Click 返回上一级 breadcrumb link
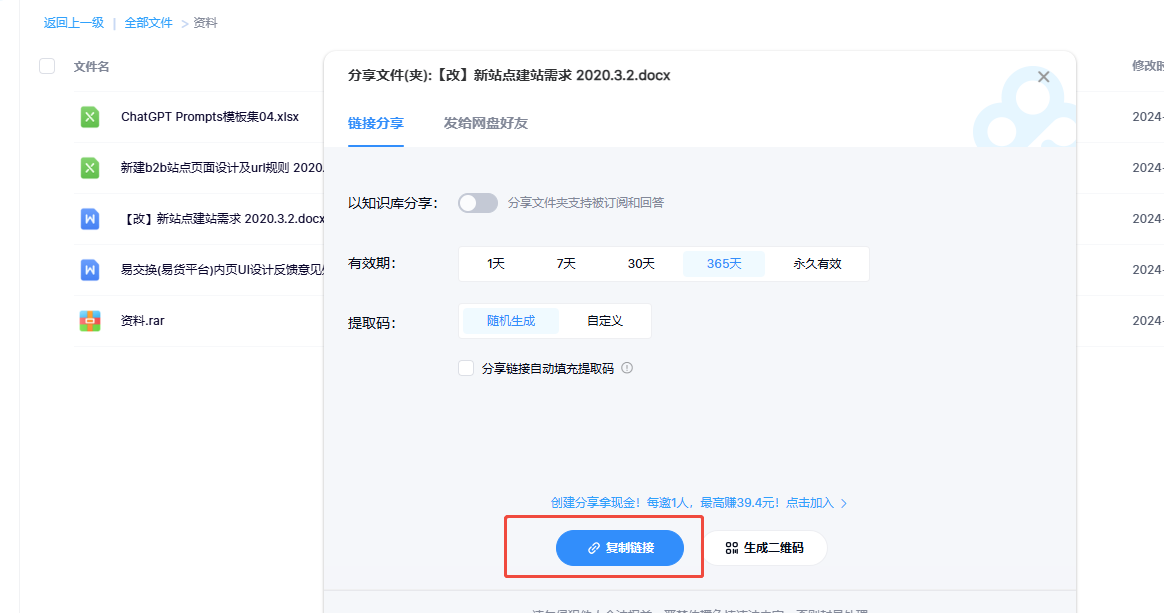Image resolution: width=1164 pixels, height=613 pixels. 74,23
